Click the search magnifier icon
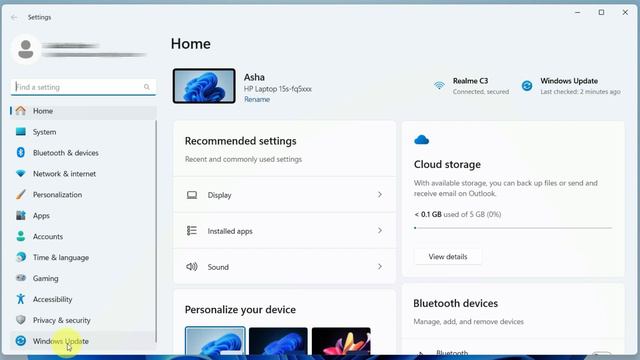The height and width of the screenshot is (360, 640). pyautogui.click(x=147, y=87)
